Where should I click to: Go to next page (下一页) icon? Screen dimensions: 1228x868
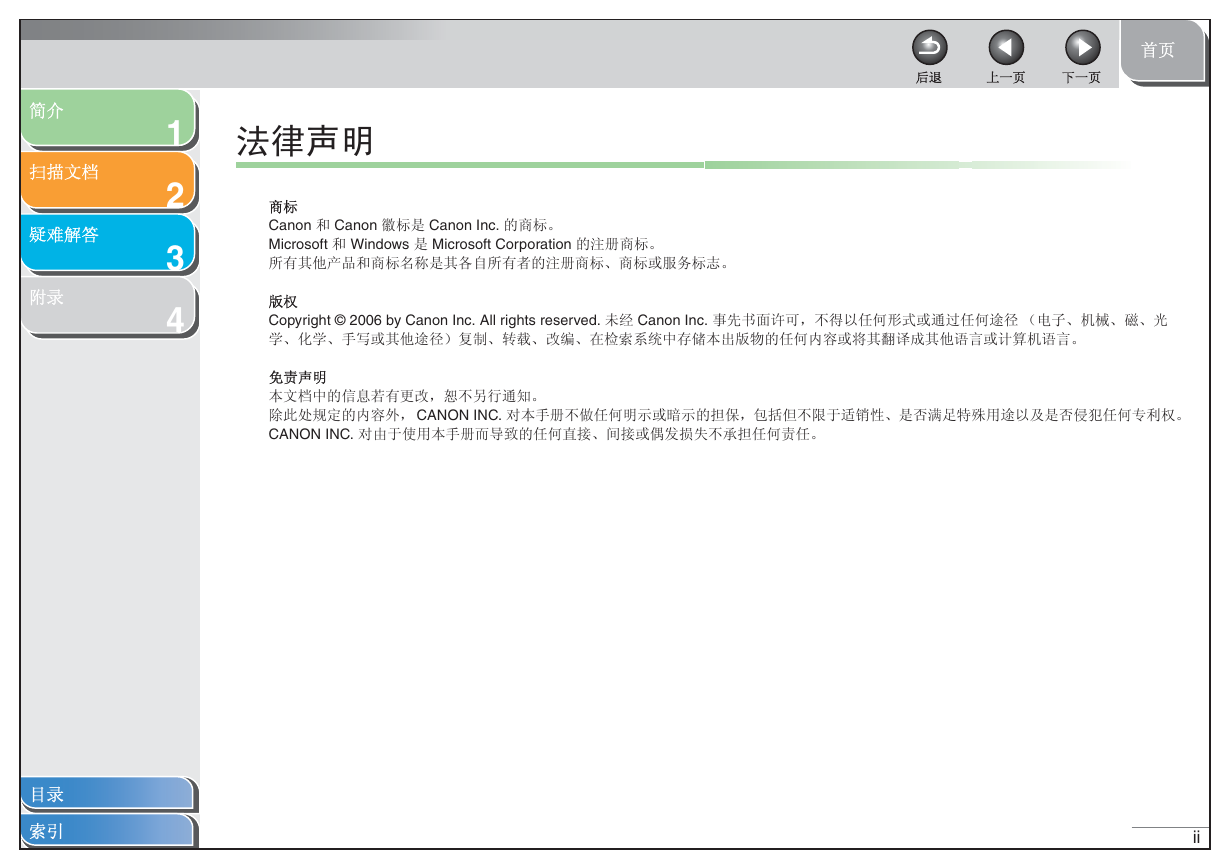click(1082, 47)
